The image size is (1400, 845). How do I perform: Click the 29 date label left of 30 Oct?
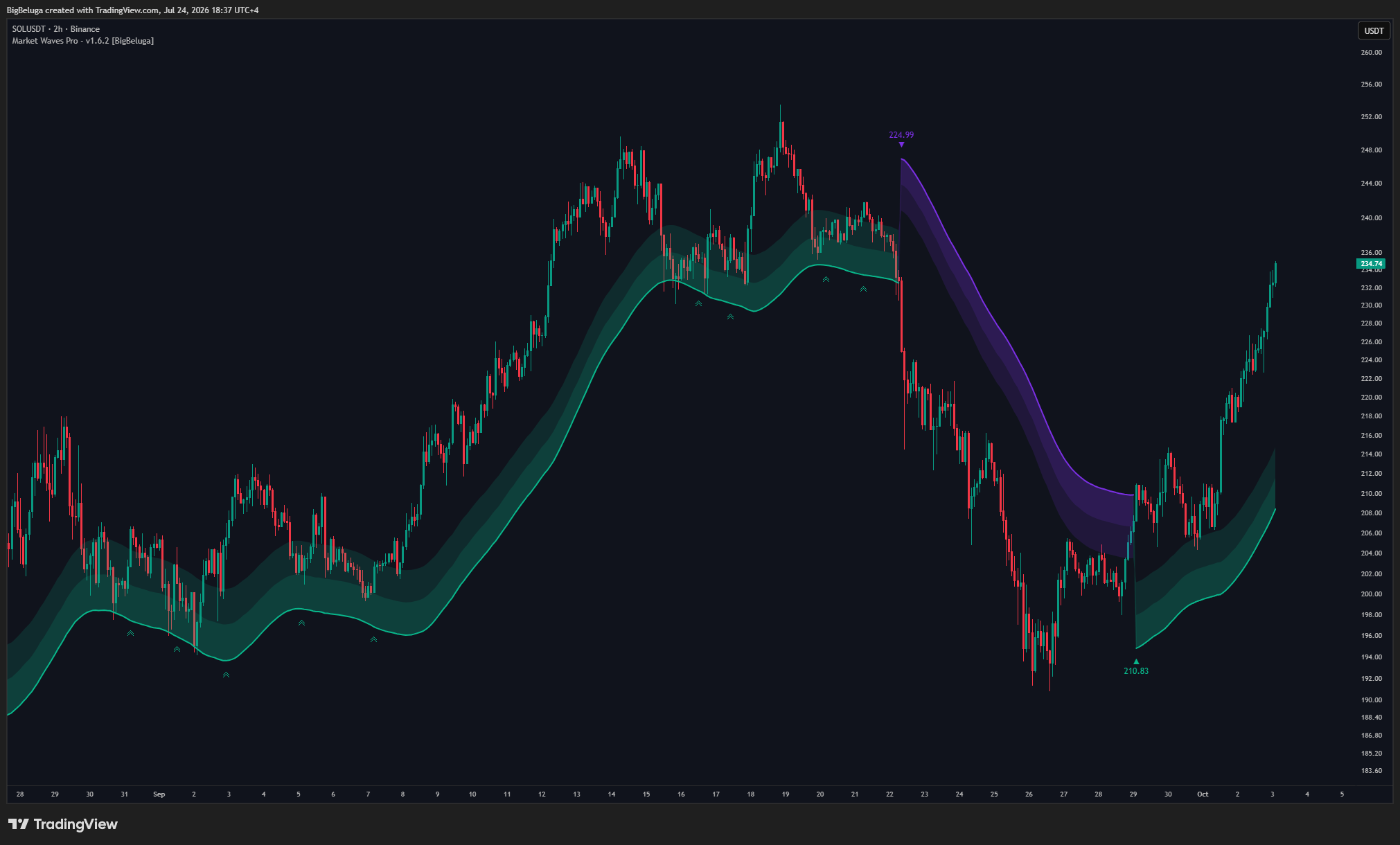pos(1133,794)
